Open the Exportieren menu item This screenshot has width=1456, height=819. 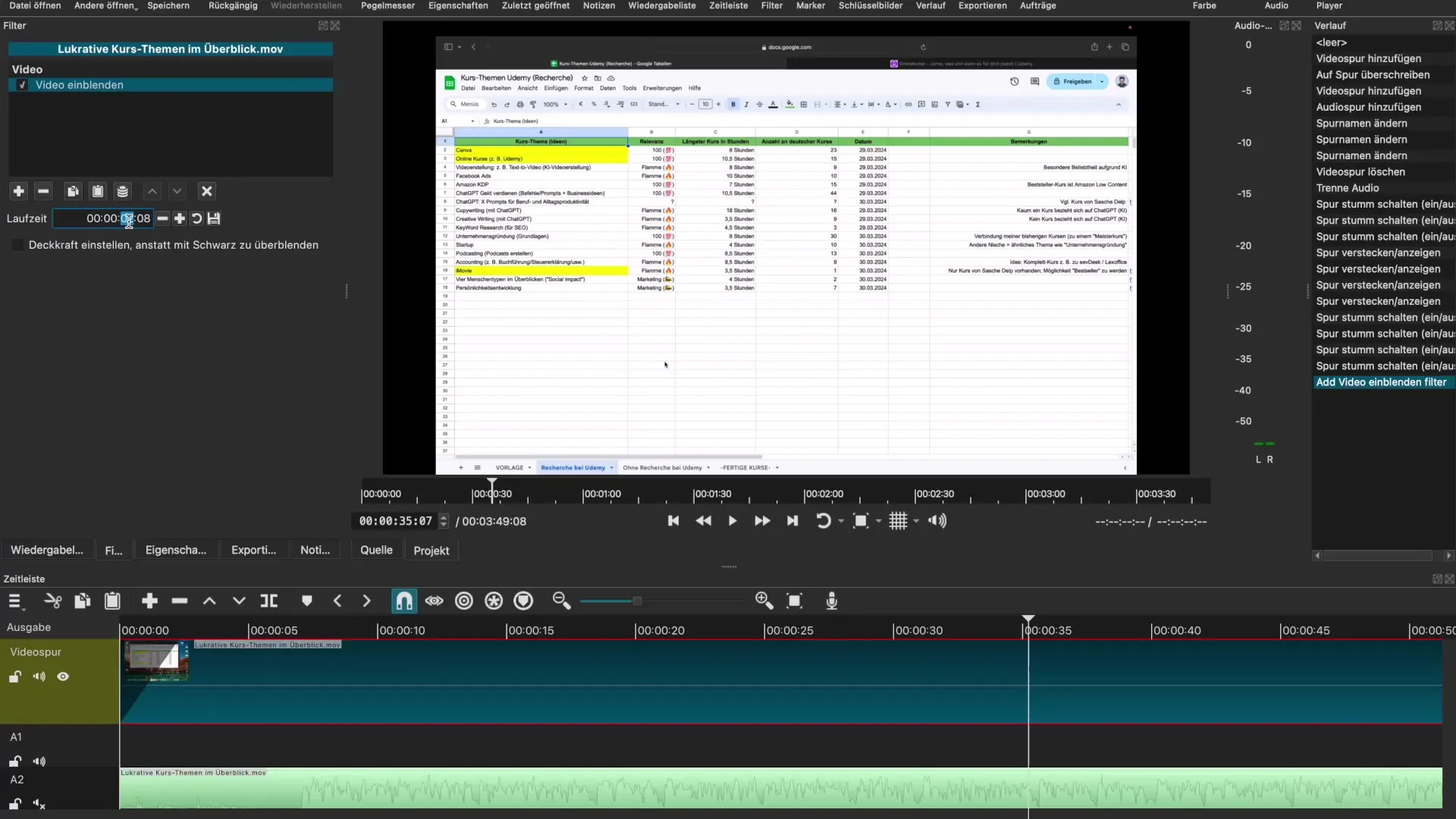pyautogui.click(x=982, y=5)
